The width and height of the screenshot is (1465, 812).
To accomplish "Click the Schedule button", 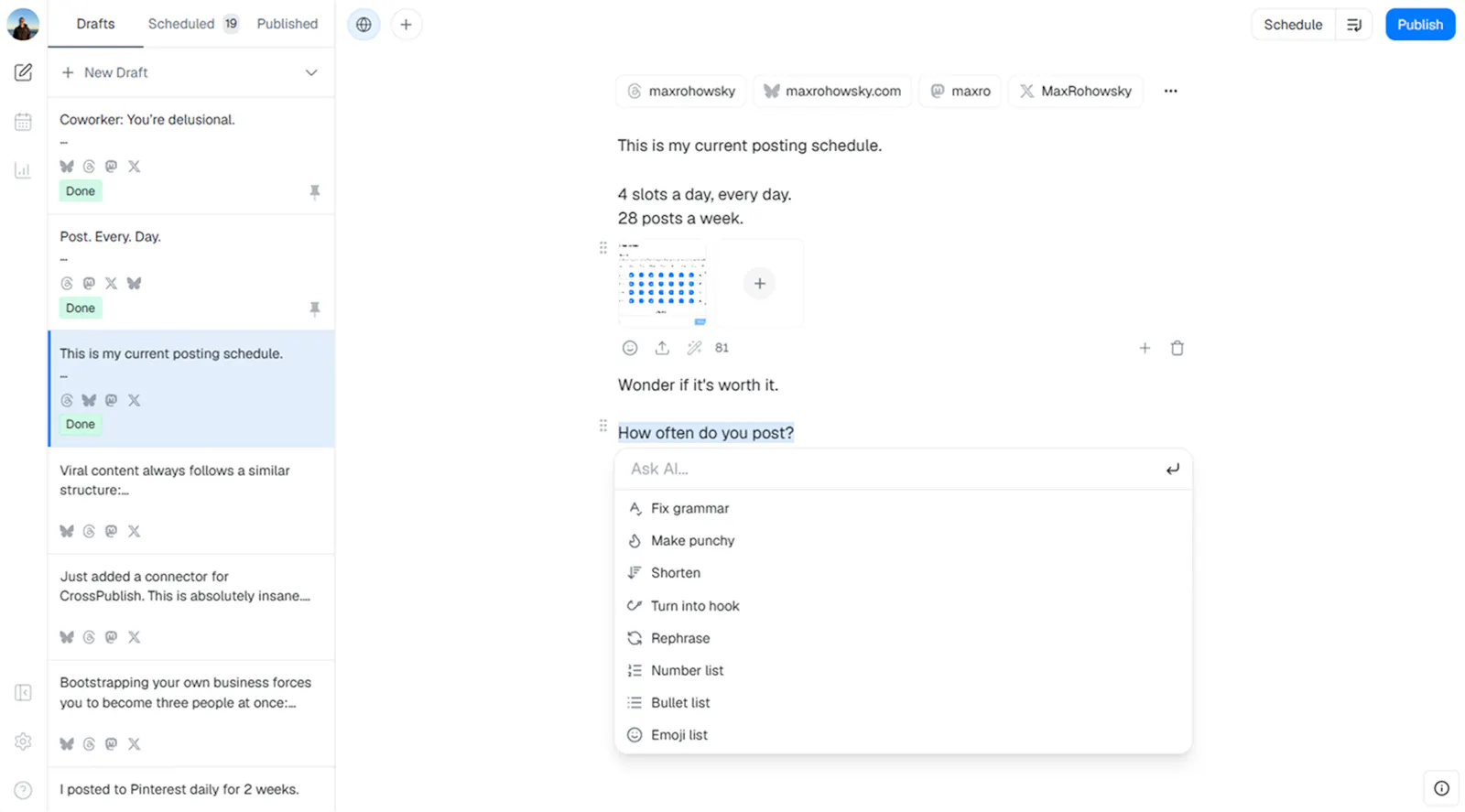I will point(1293,25).
